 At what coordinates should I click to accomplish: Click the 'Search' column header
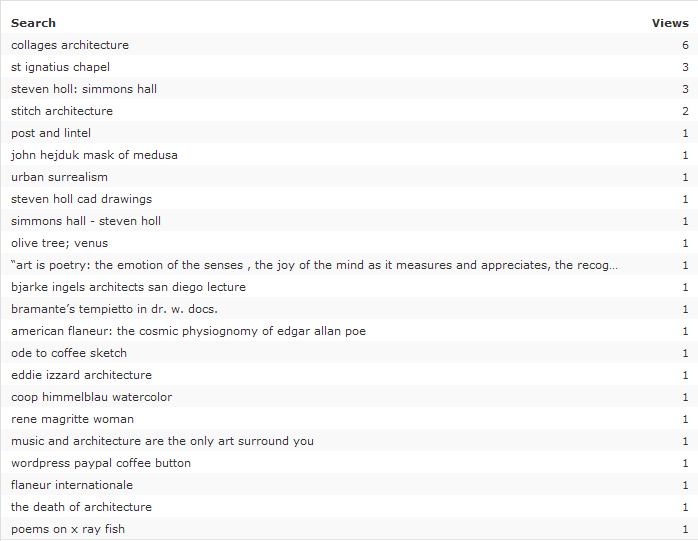point(33,22)
